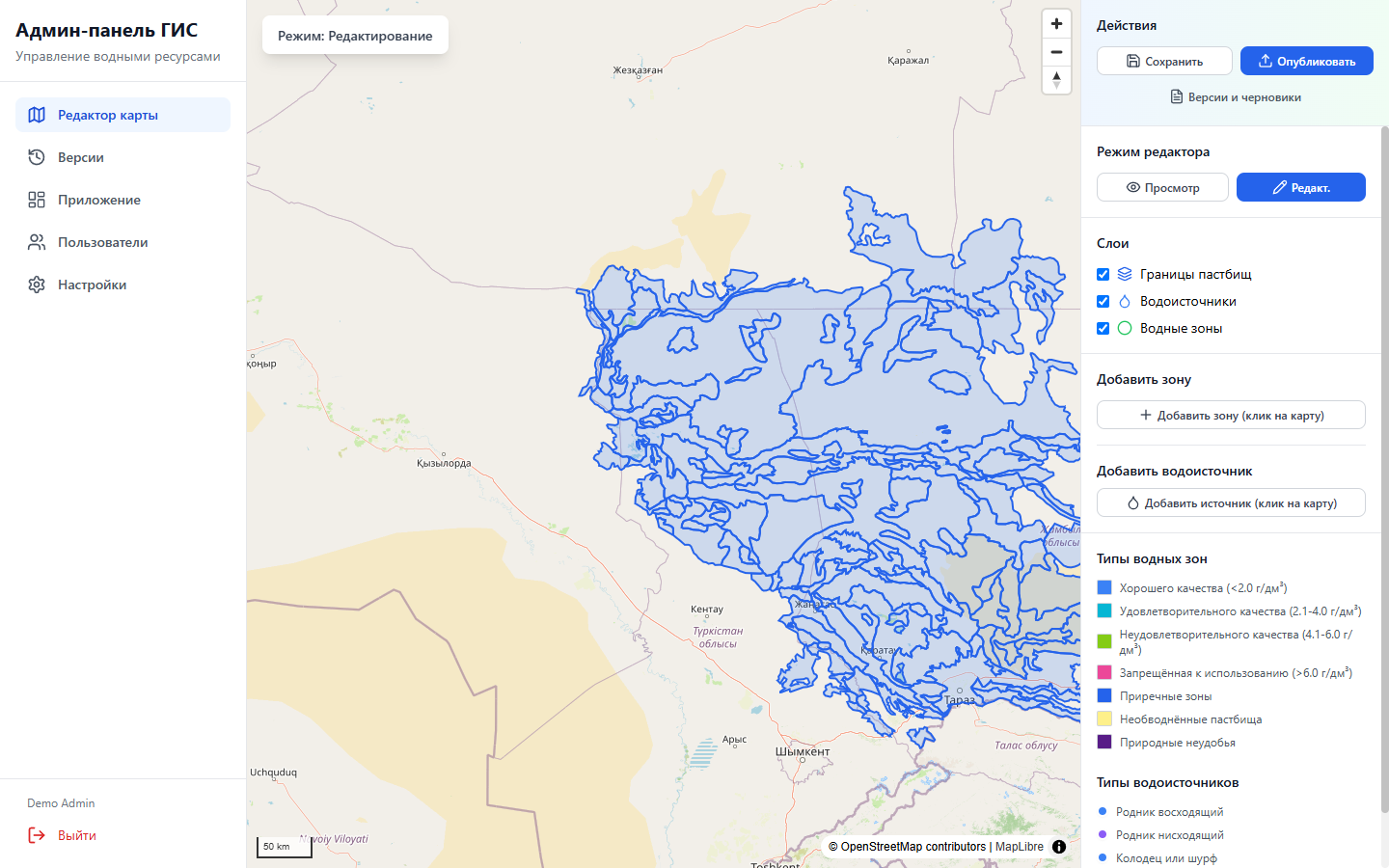The width and height of the screenshot is (1389, 868).
Task: Click OpenStreetMap contributors link
Action: coord(913,847)
